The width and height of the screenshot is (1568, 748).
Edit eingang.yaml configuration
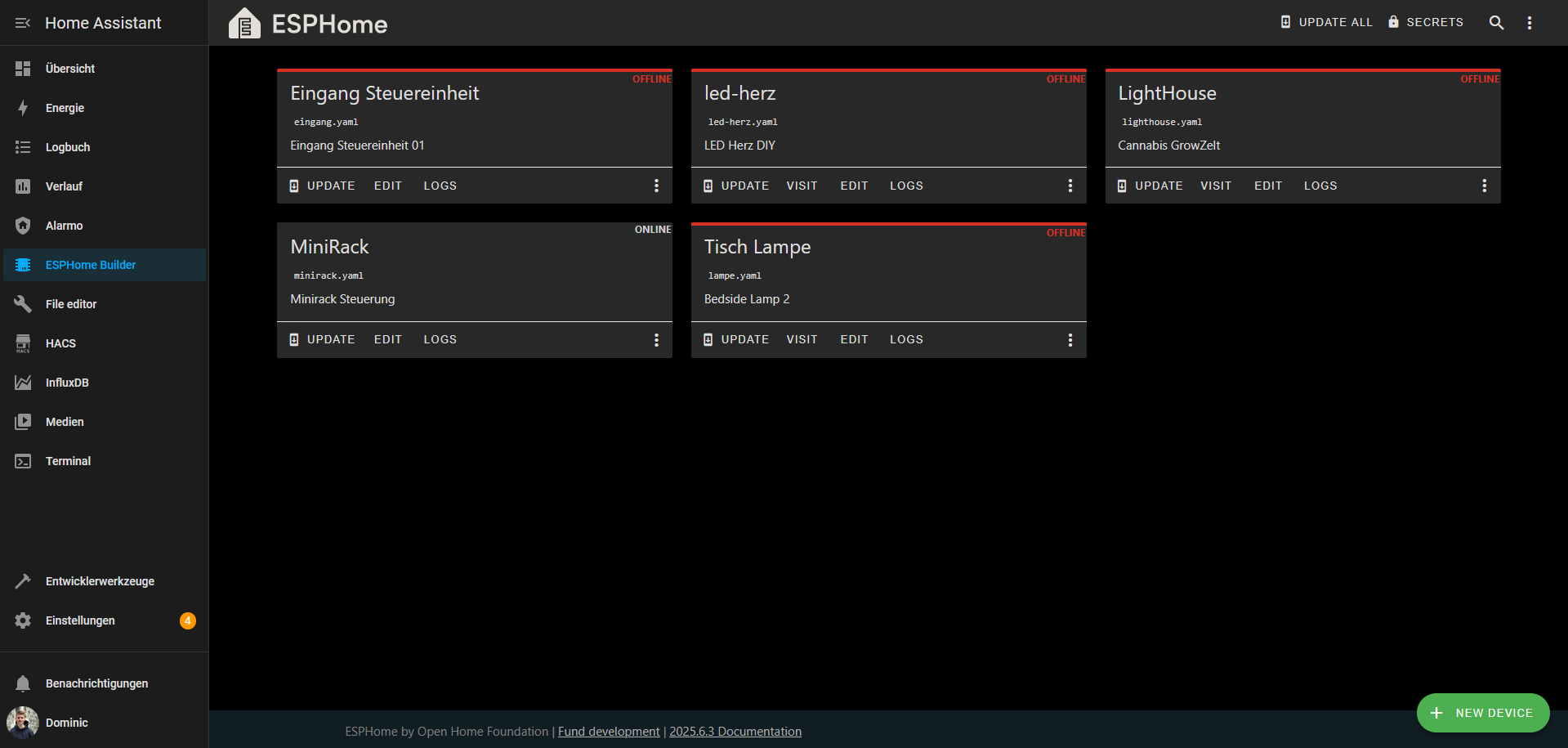(388, 186)
